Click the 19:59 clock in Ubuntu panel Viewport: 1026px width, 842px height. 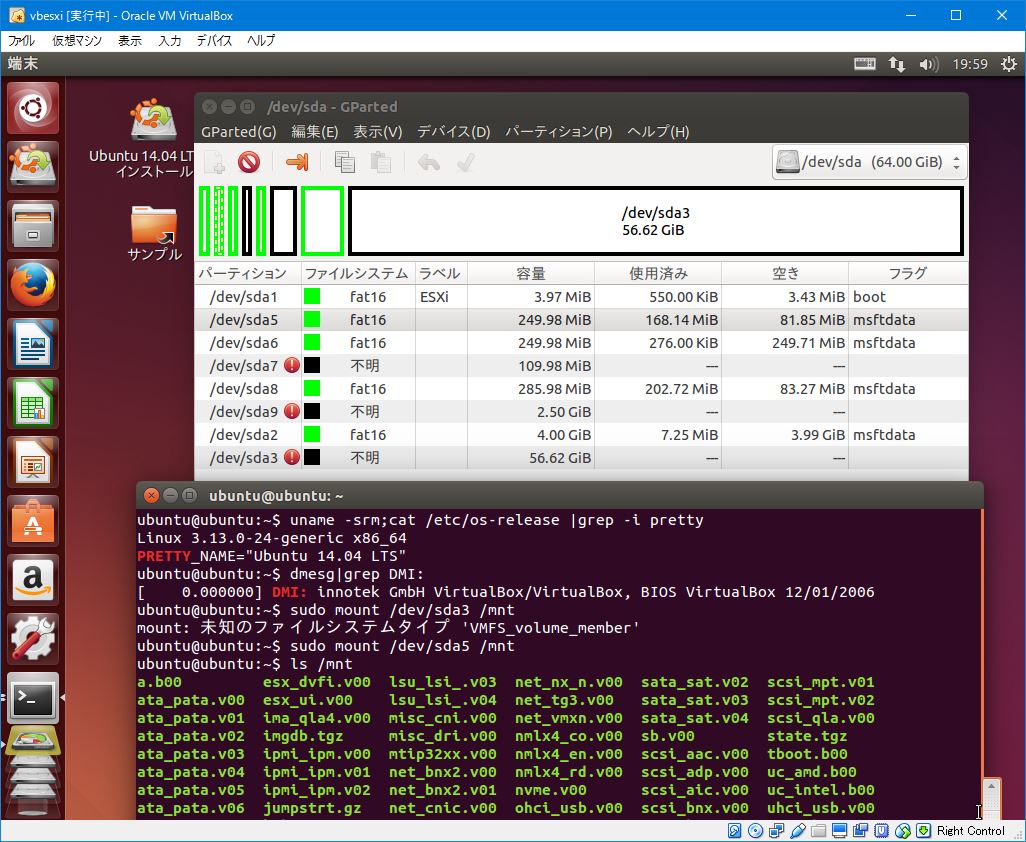pos(970,64)
